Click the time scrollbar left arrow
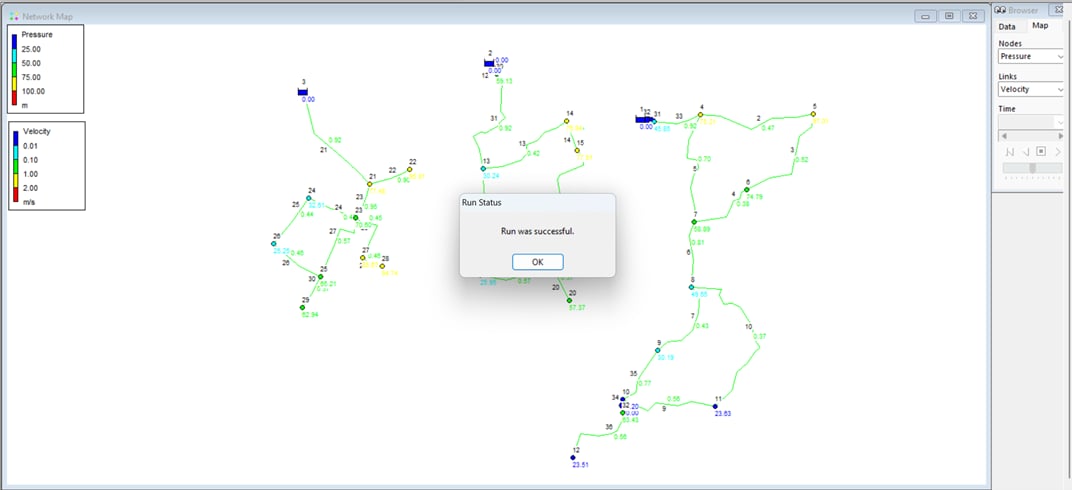The width and height of the screenshot is (1072, 490). tap(1004, 136)
